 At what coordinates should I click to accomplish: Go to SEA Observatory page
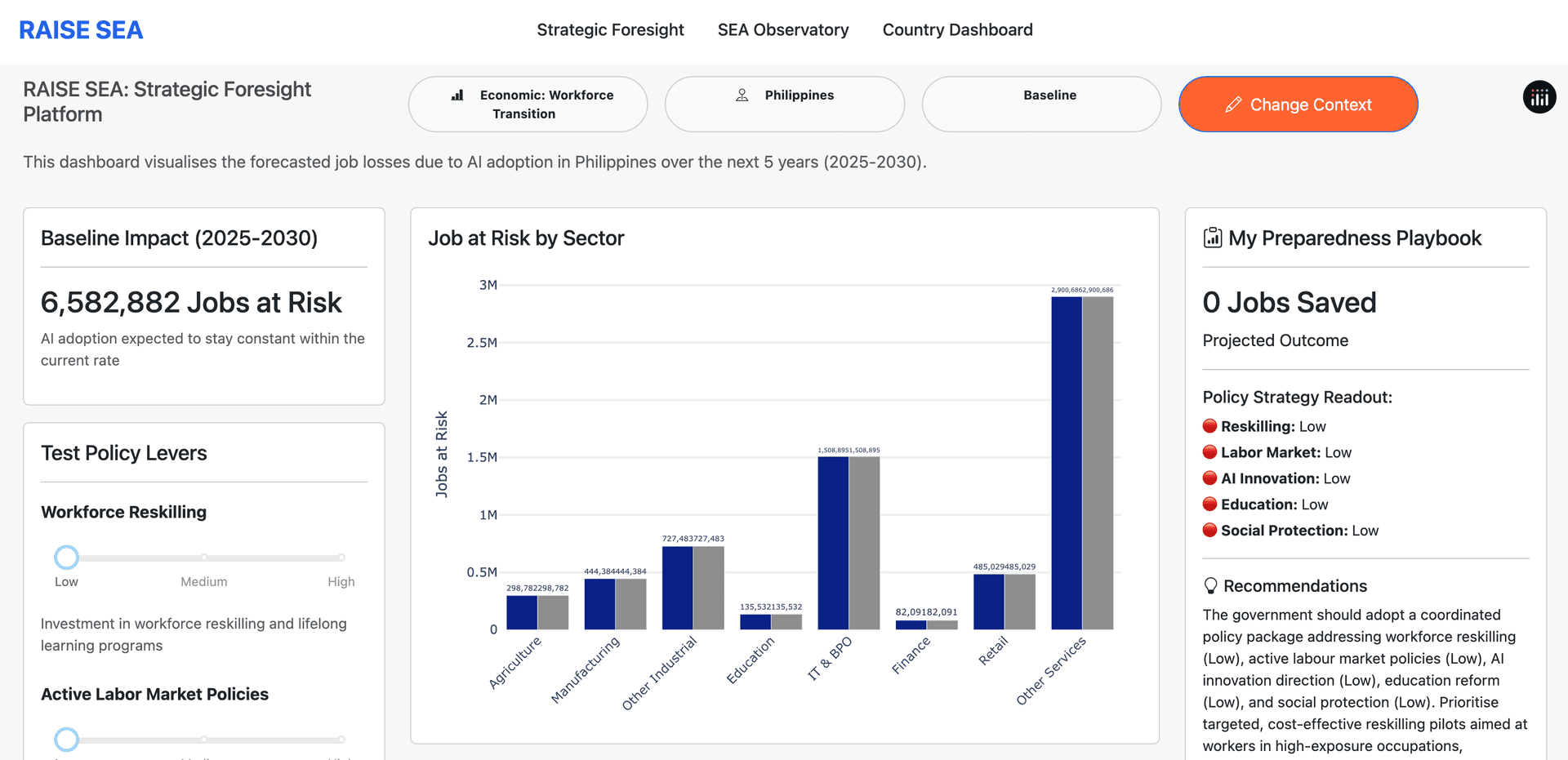pos(782,30)
